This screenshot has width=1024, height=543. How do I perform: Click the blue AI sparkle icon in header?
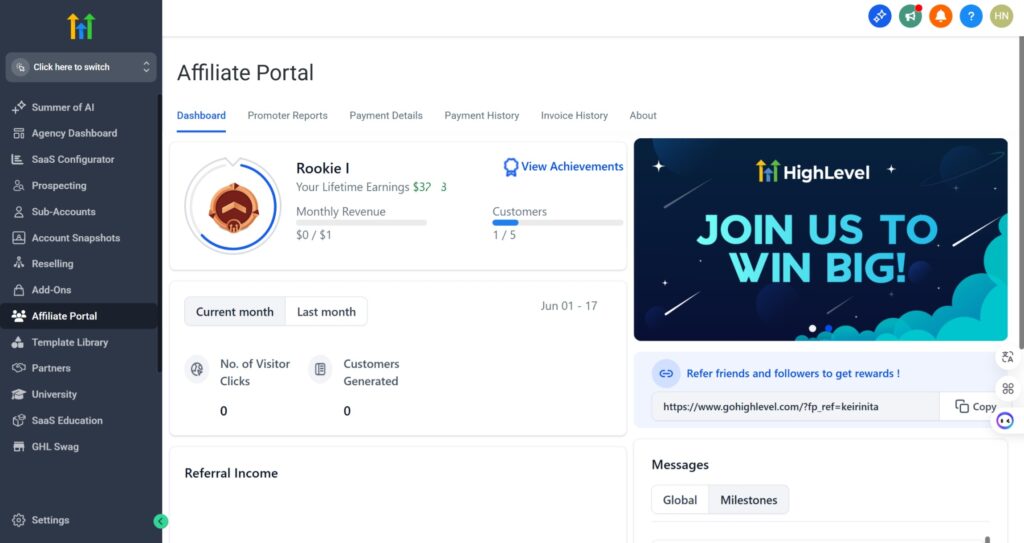click(880, 16)
